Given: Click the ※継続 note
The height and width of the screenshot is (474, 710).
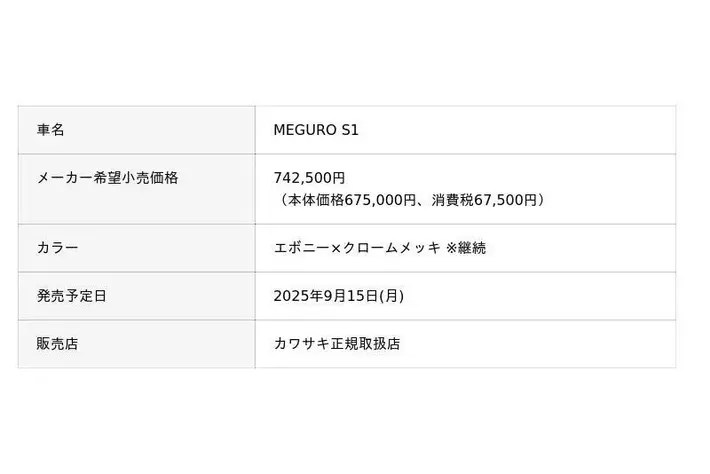Looking at the screenshot, I should coord(466,248).
